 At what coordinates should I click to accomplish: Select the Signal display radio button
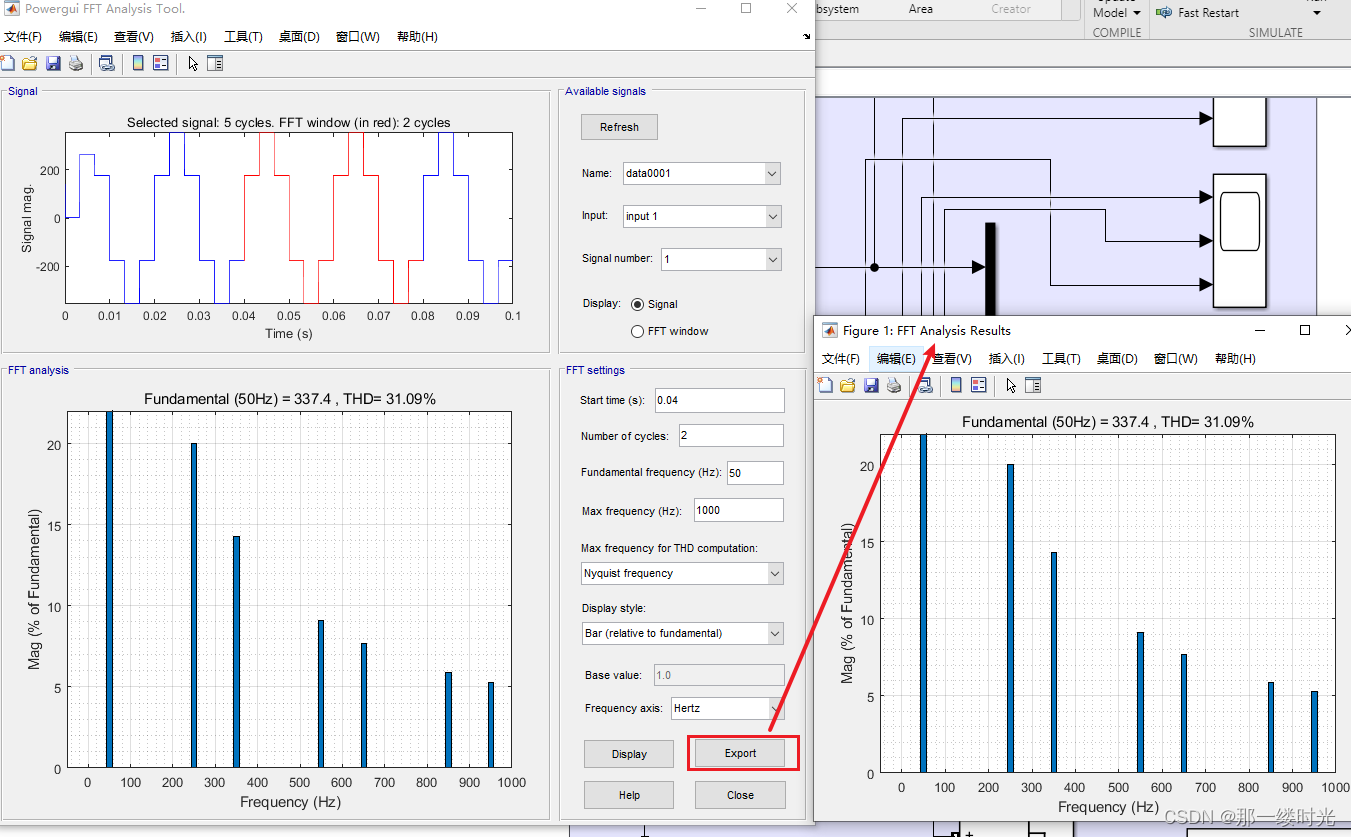(x=637, y=304)
